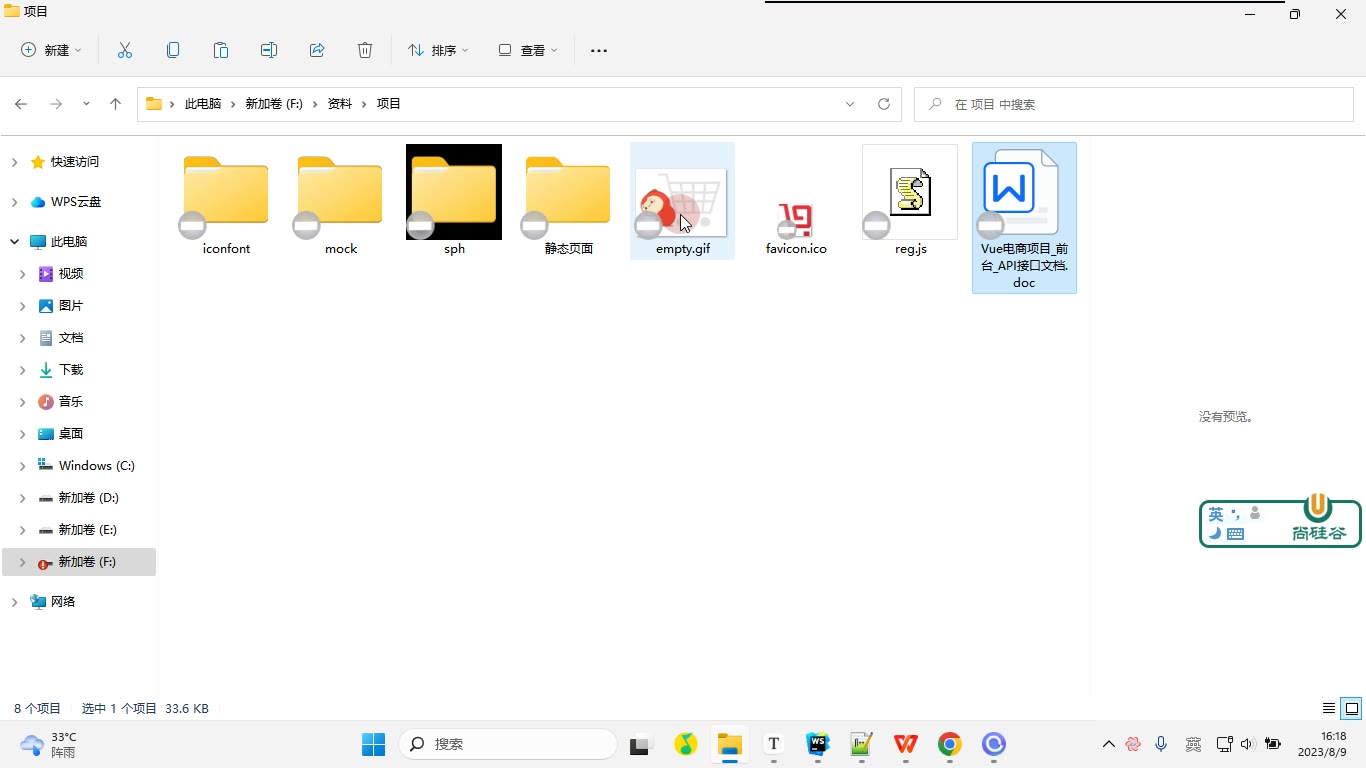Open Google Chrome from taskbar
This screenshot has width=1366, height=768.
coord(949,744)
